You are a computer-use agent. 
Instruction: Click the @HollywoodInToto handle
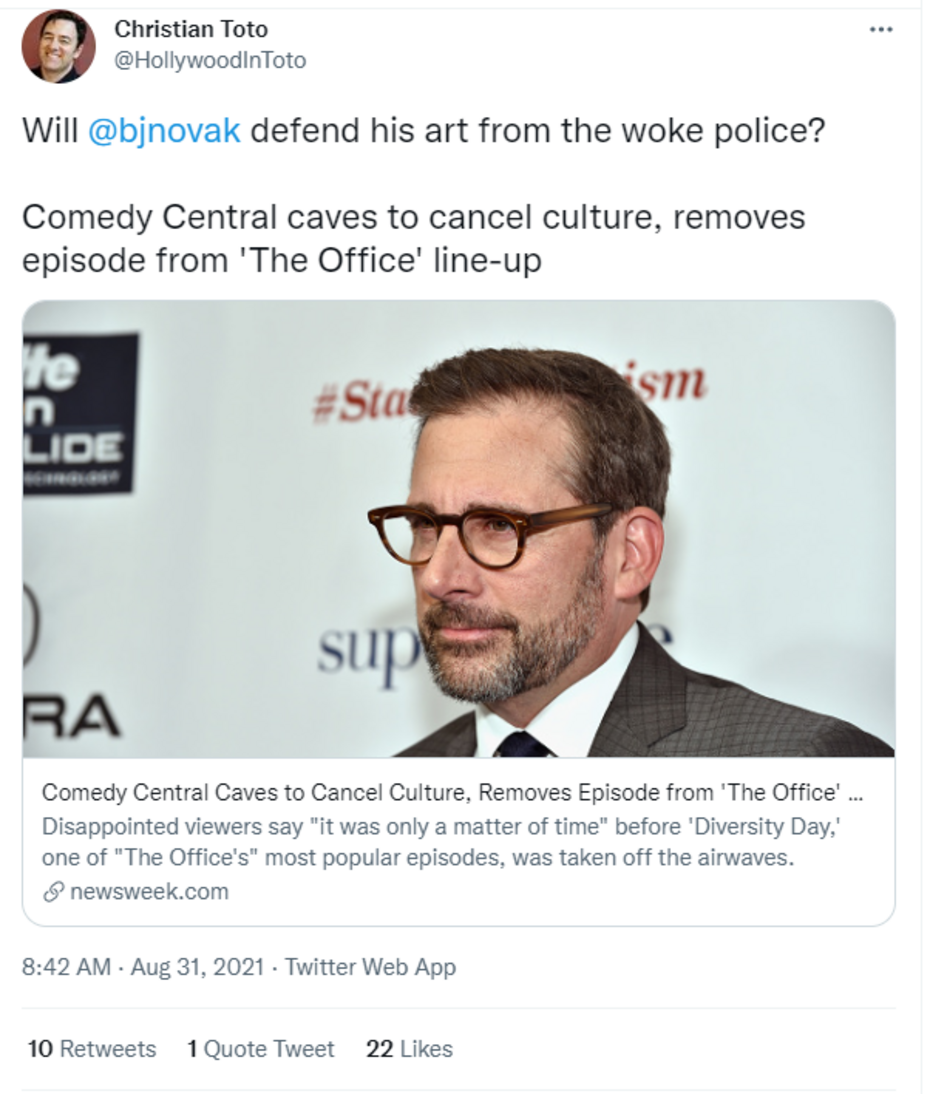[x=210, y=60]
